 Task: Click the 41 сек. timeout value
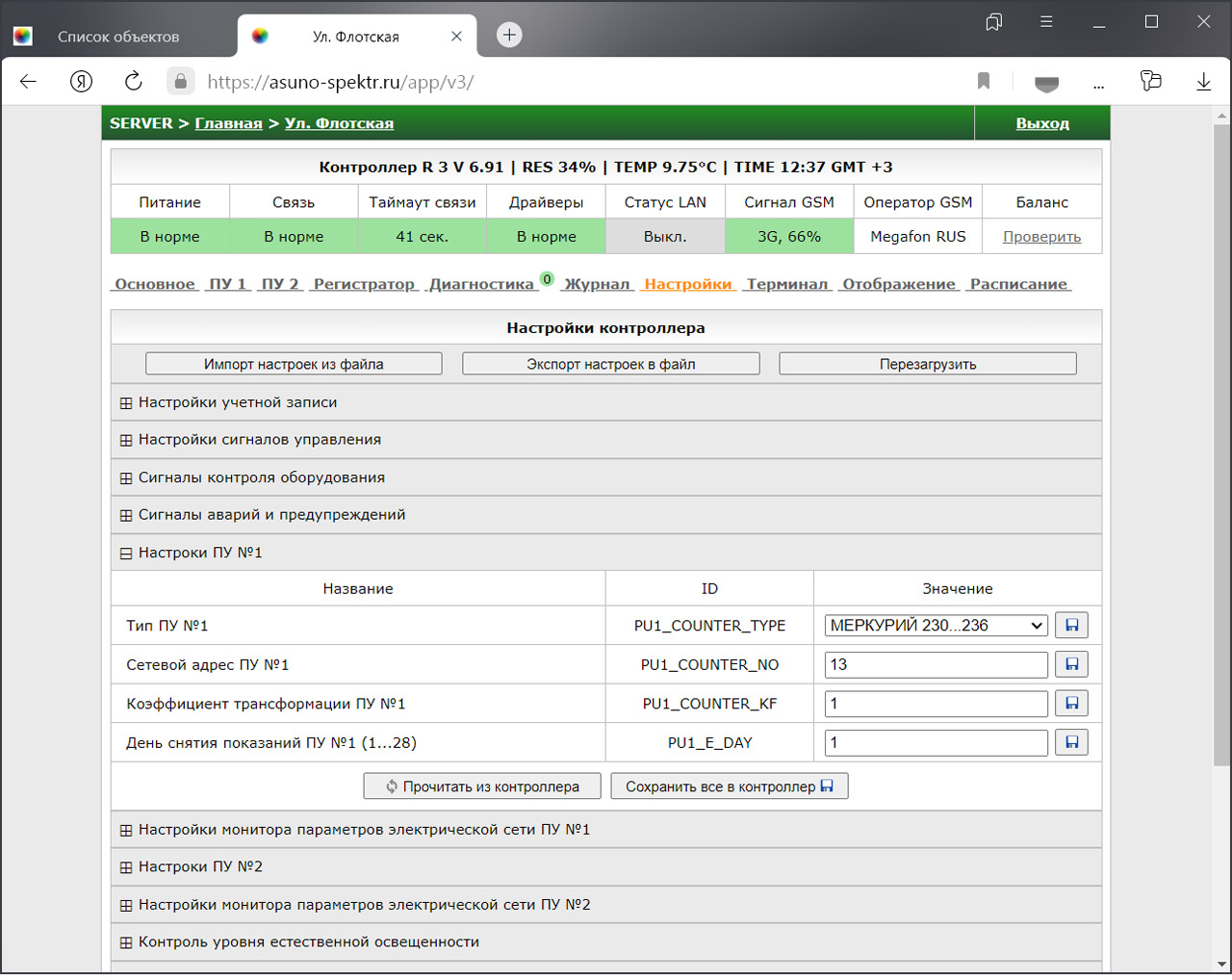[x=422, y=237]
